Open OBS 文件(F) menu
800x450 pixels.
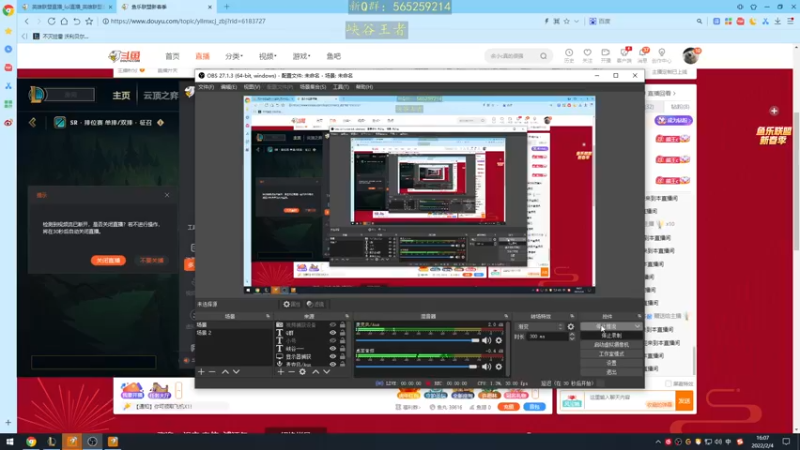pos(206,87)
